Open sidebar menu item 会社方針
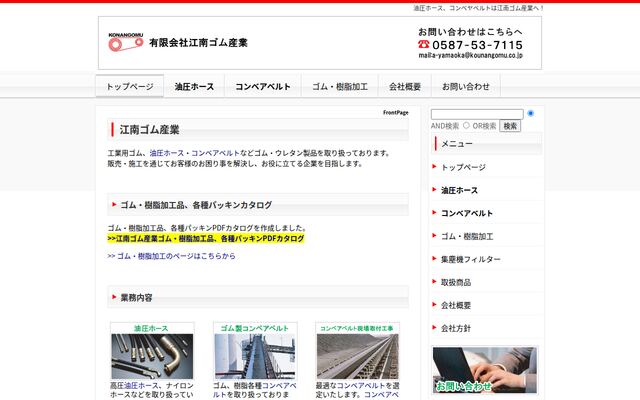The width and height of the screenshot is (640, 400). point(456,328)
